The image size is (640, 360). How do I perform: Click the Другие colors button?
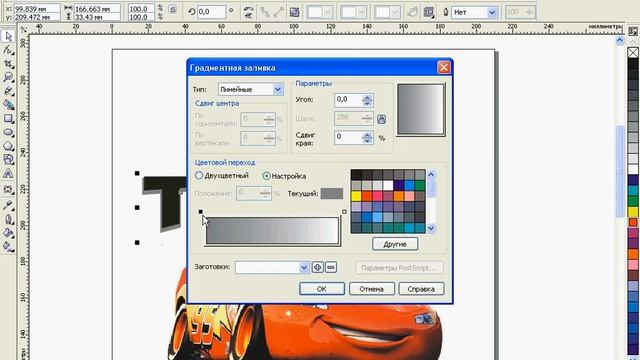point(395,244)
